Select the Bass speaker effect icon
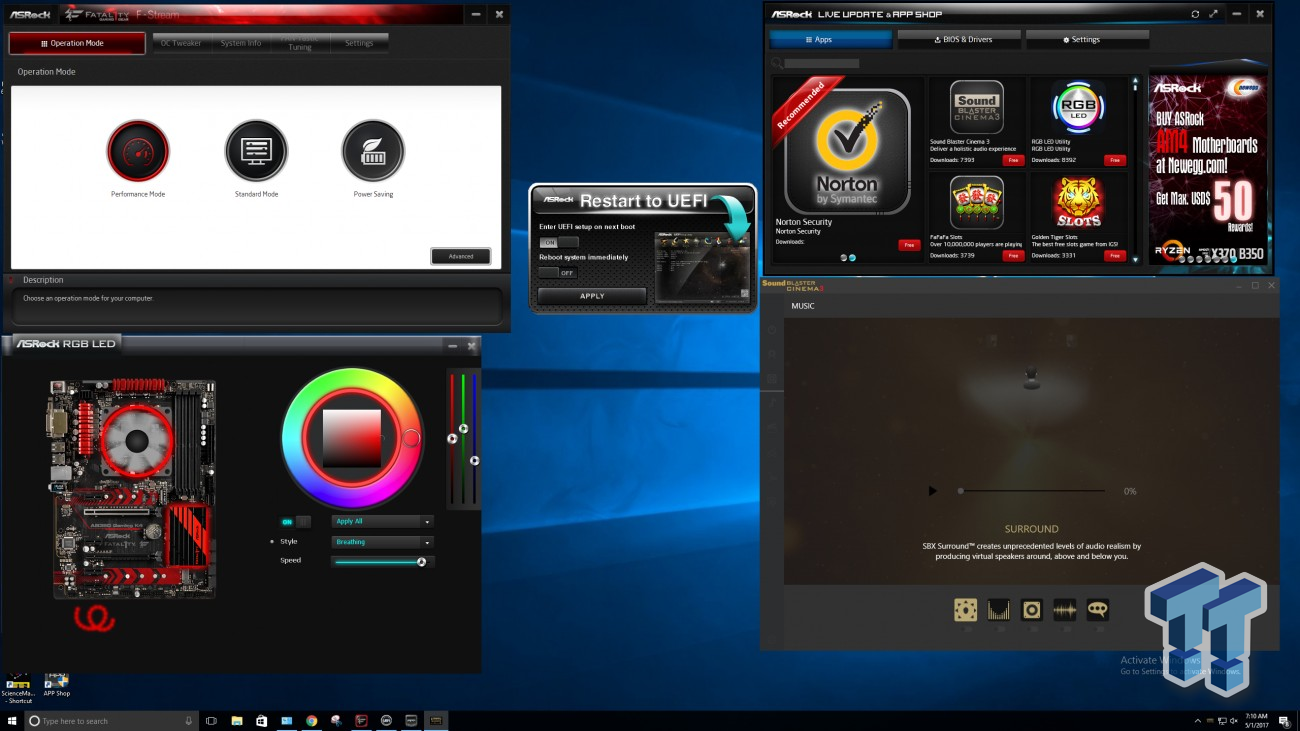This screenshot has height=731, width=1300. 1032,610
